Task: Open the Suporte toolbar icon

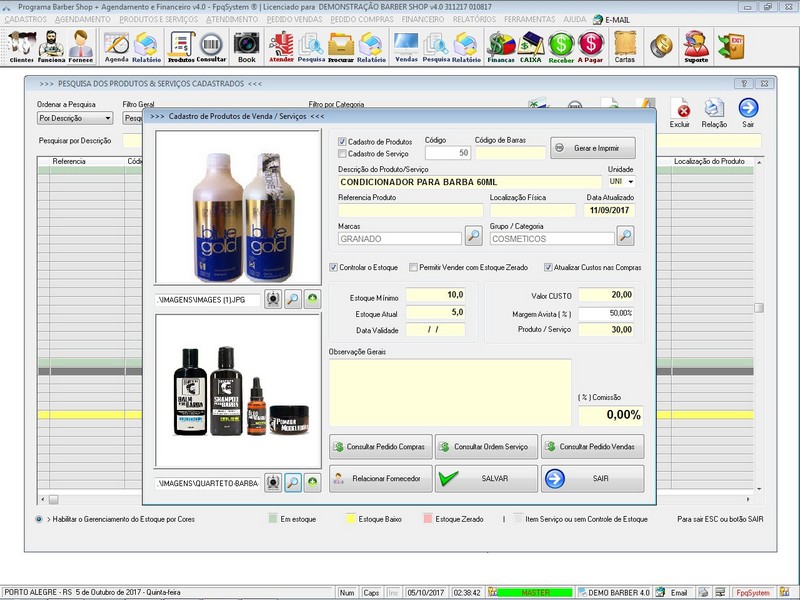Action: (696, 46)
